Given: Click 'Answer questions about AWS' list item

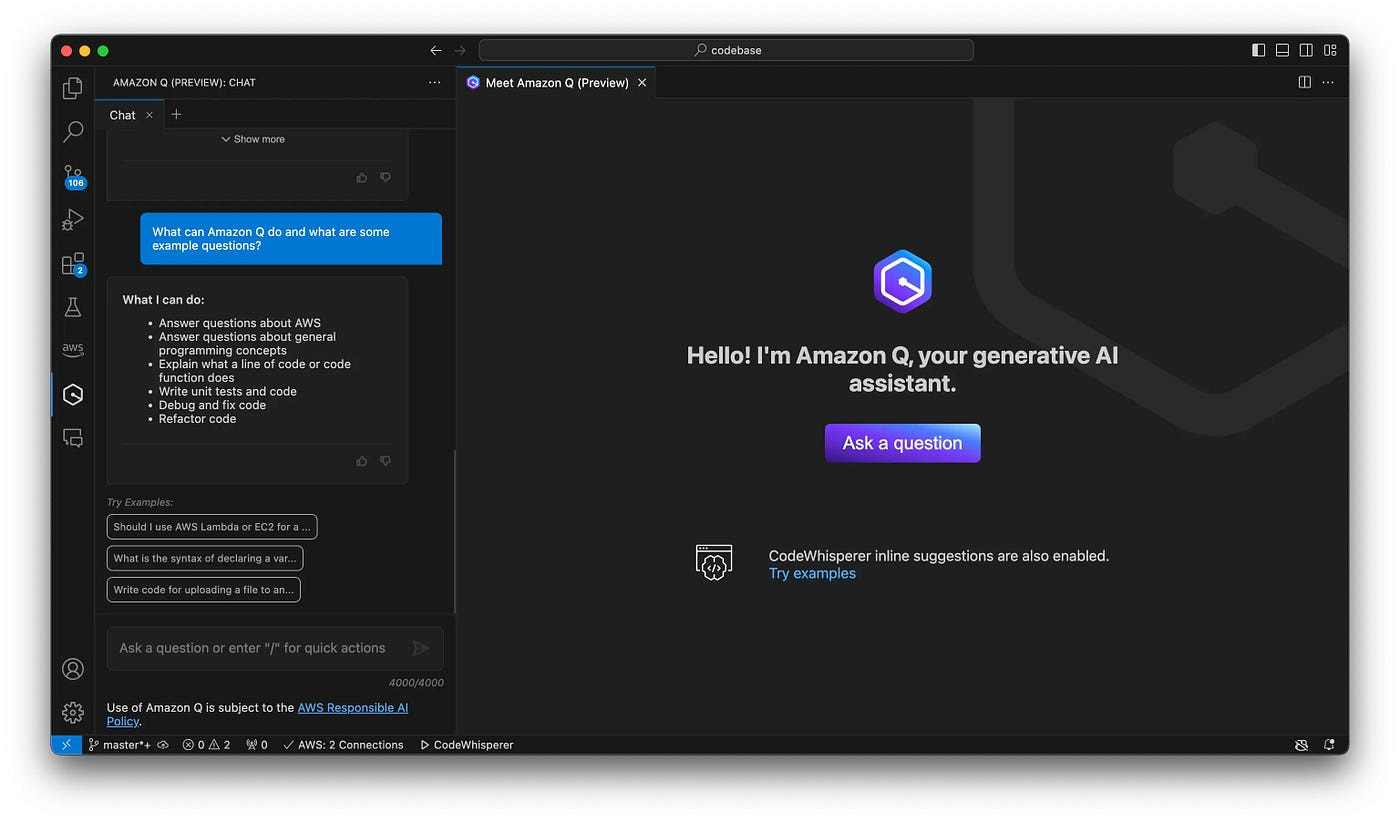Looking at the screenshot, I should pyautogui.click(x=240, y=323).
